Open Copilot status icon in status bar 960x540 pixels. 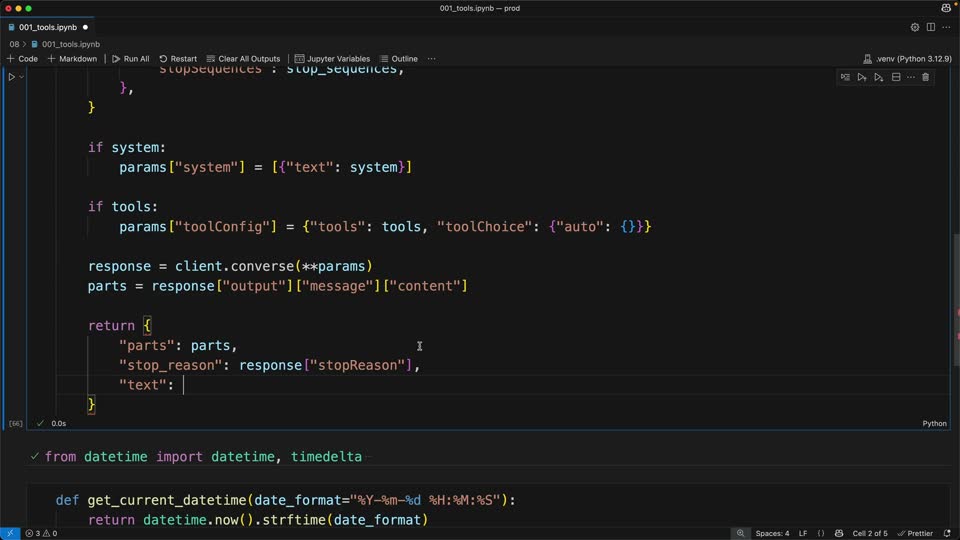(x=839, y=533)
